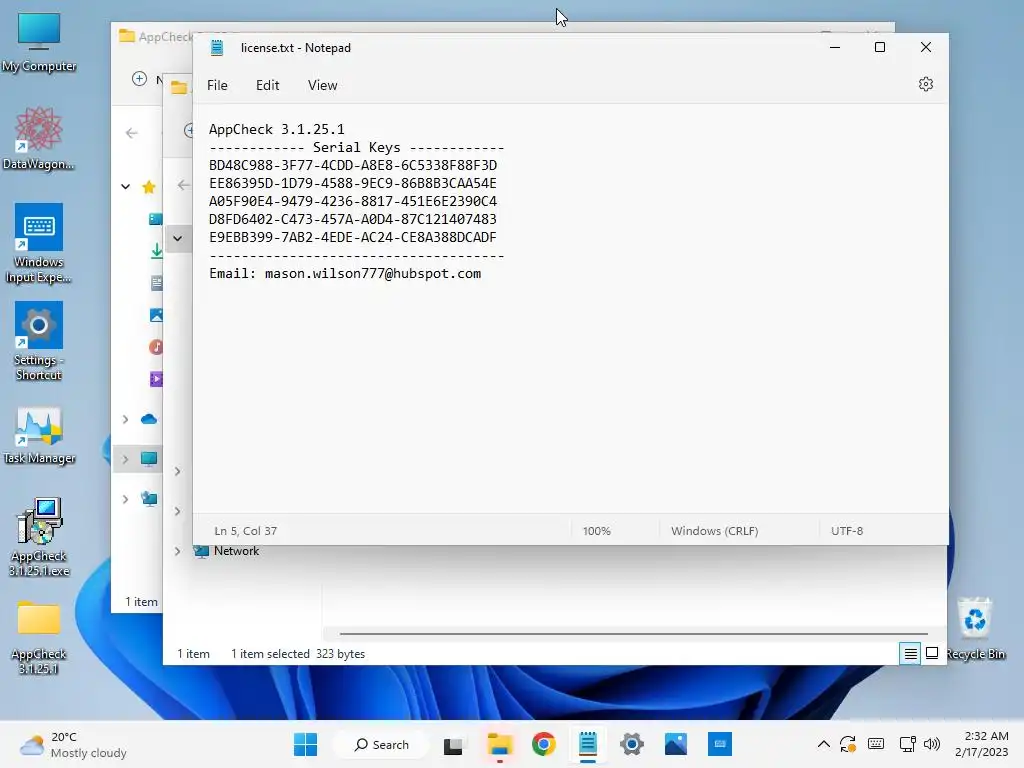Switch Explorer to details view
The width and height of the screenshot is (1024, 768).
(x=910, y=653)
